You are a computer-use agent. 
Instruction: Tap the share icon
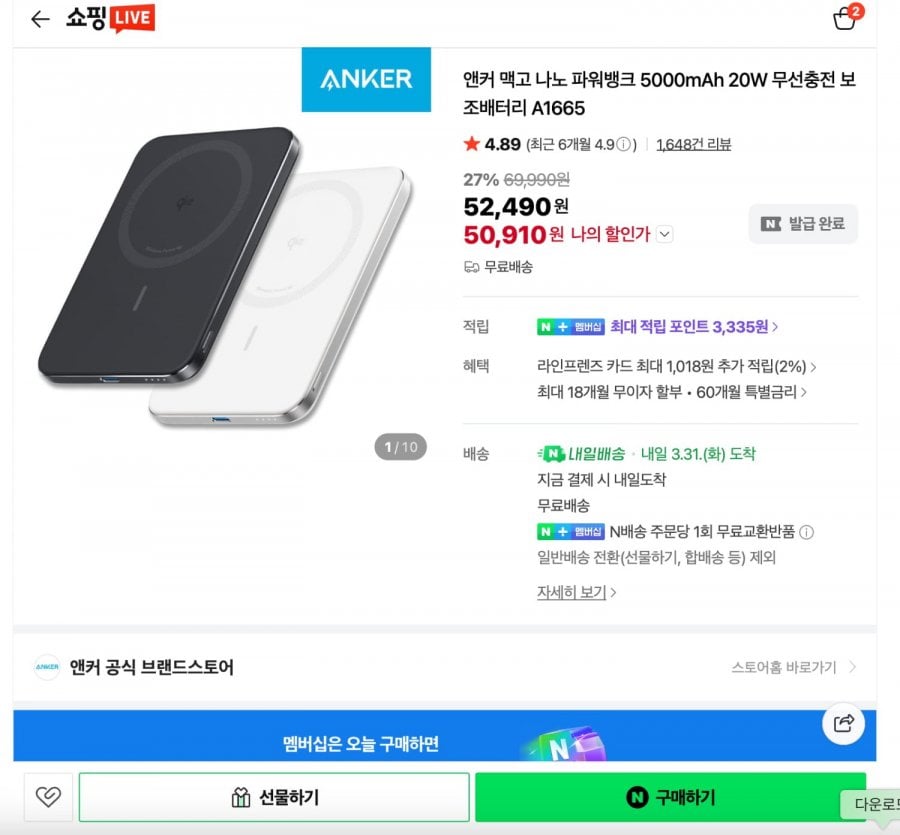click(x=843, y=723)
